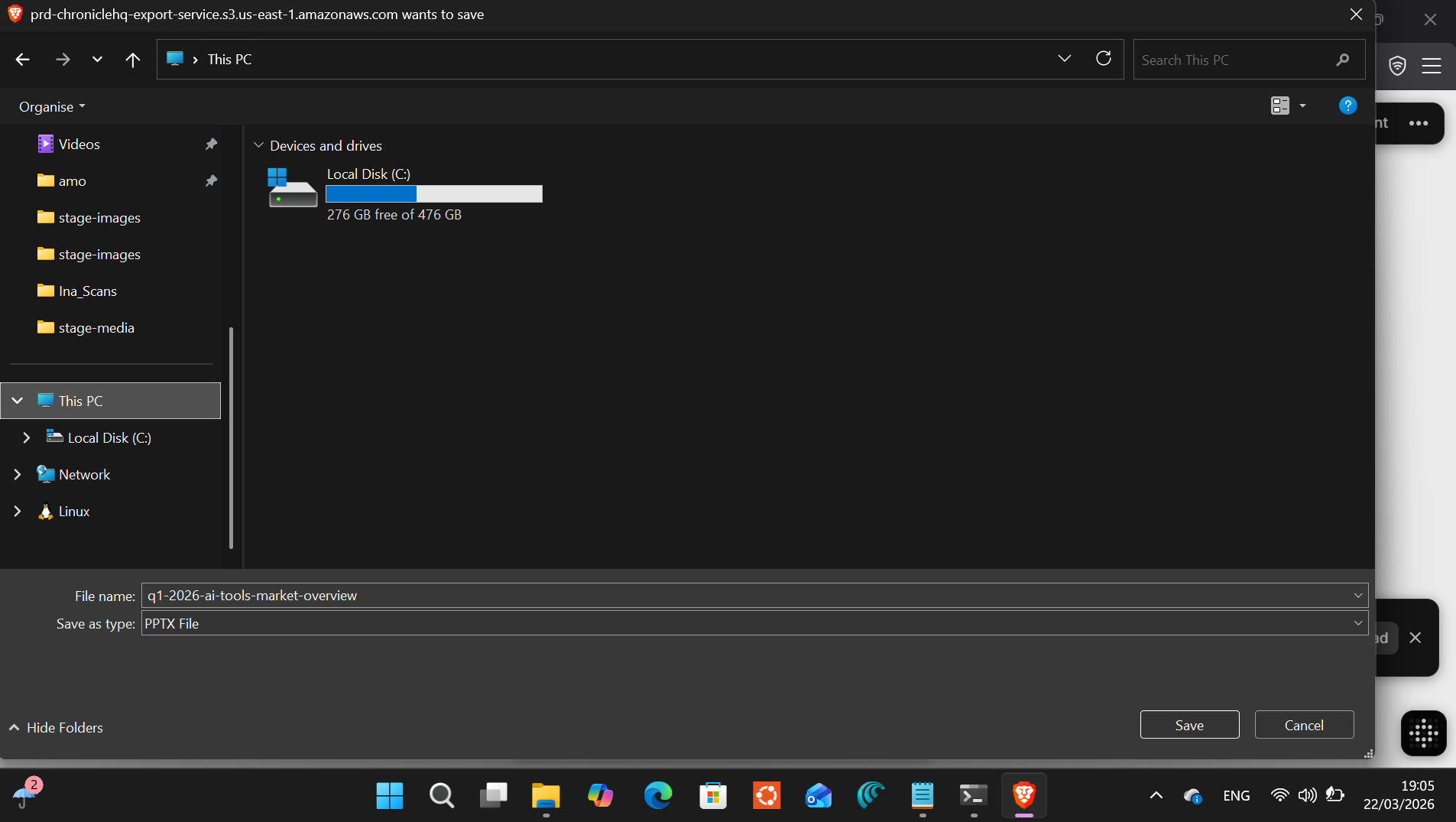Unpin the Videos folder pin icon
1456x822 pixels.
pyautogui.click(x=211, y=145)
